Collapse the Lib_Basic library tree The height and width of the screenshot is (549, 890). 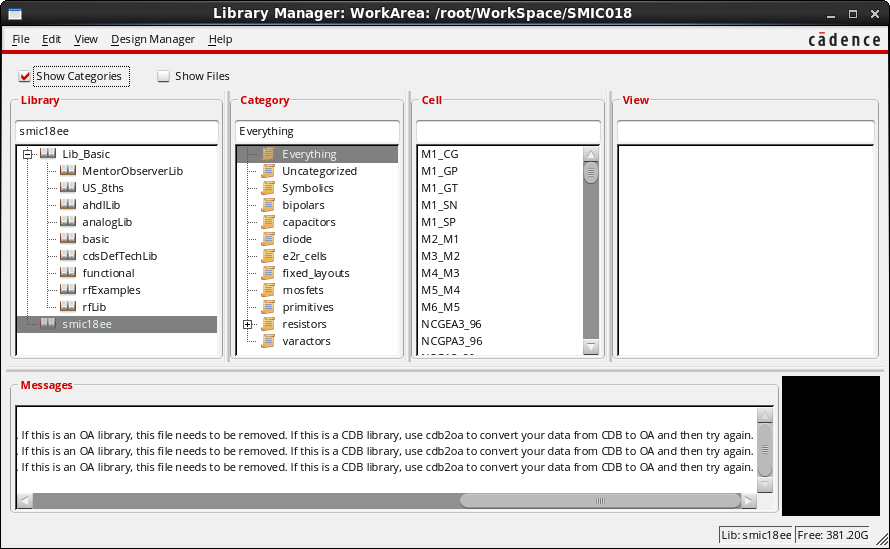point(28,154)
